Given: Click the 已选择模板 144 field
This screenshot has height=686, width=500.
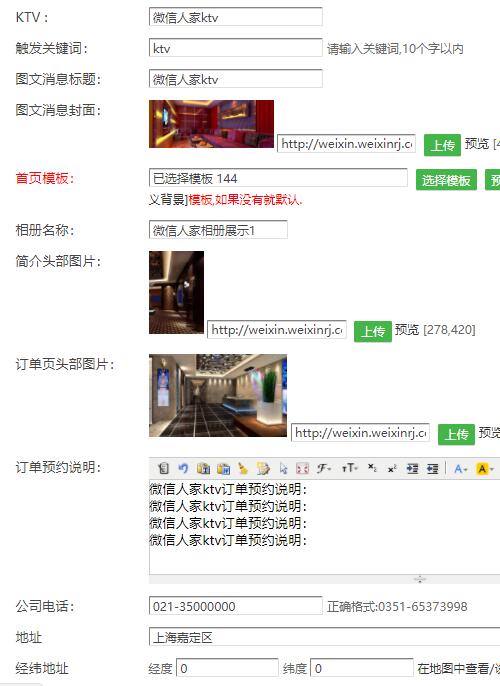Looking at the screenshot, I should (x=278, y=178).
